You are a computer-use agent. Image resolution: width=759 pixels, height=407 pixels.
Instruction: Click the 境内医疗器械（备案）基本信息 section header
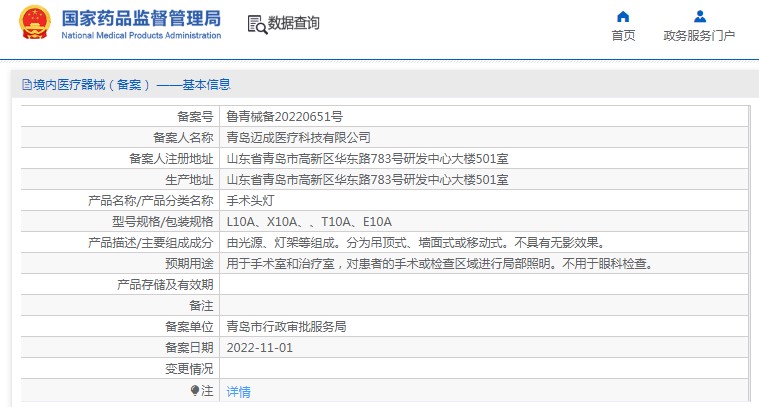pos(132,85)
